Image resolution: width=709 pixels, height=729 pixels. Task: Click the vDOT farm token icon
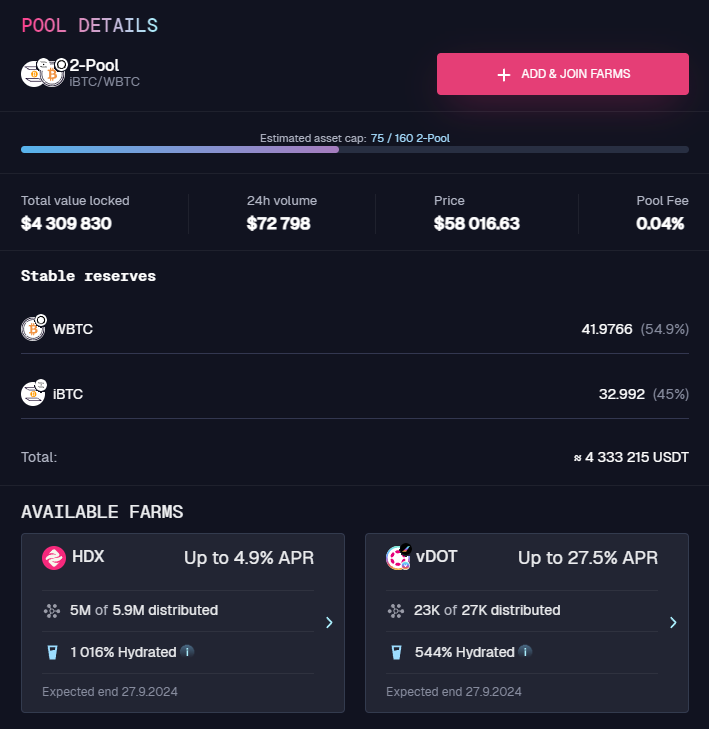point(398,558)
